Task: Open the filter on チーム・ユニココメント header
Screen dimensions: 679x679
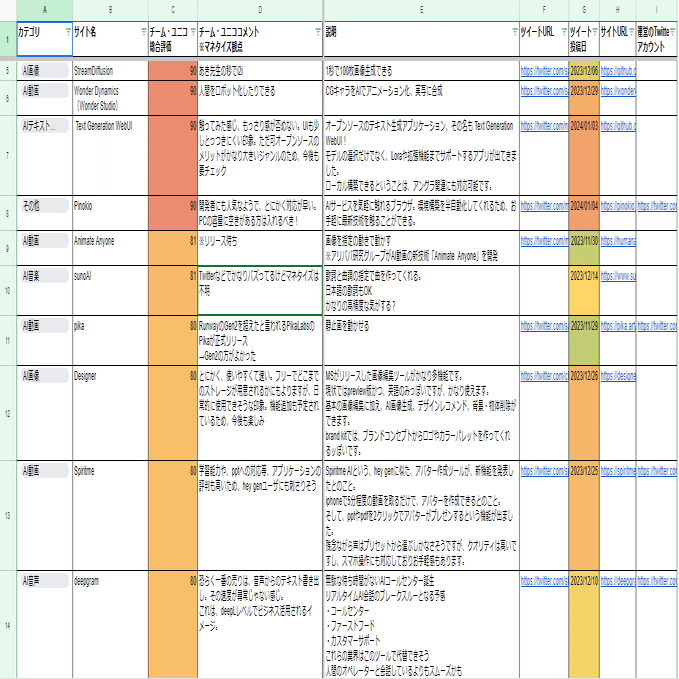Action: tap(318, 32)
